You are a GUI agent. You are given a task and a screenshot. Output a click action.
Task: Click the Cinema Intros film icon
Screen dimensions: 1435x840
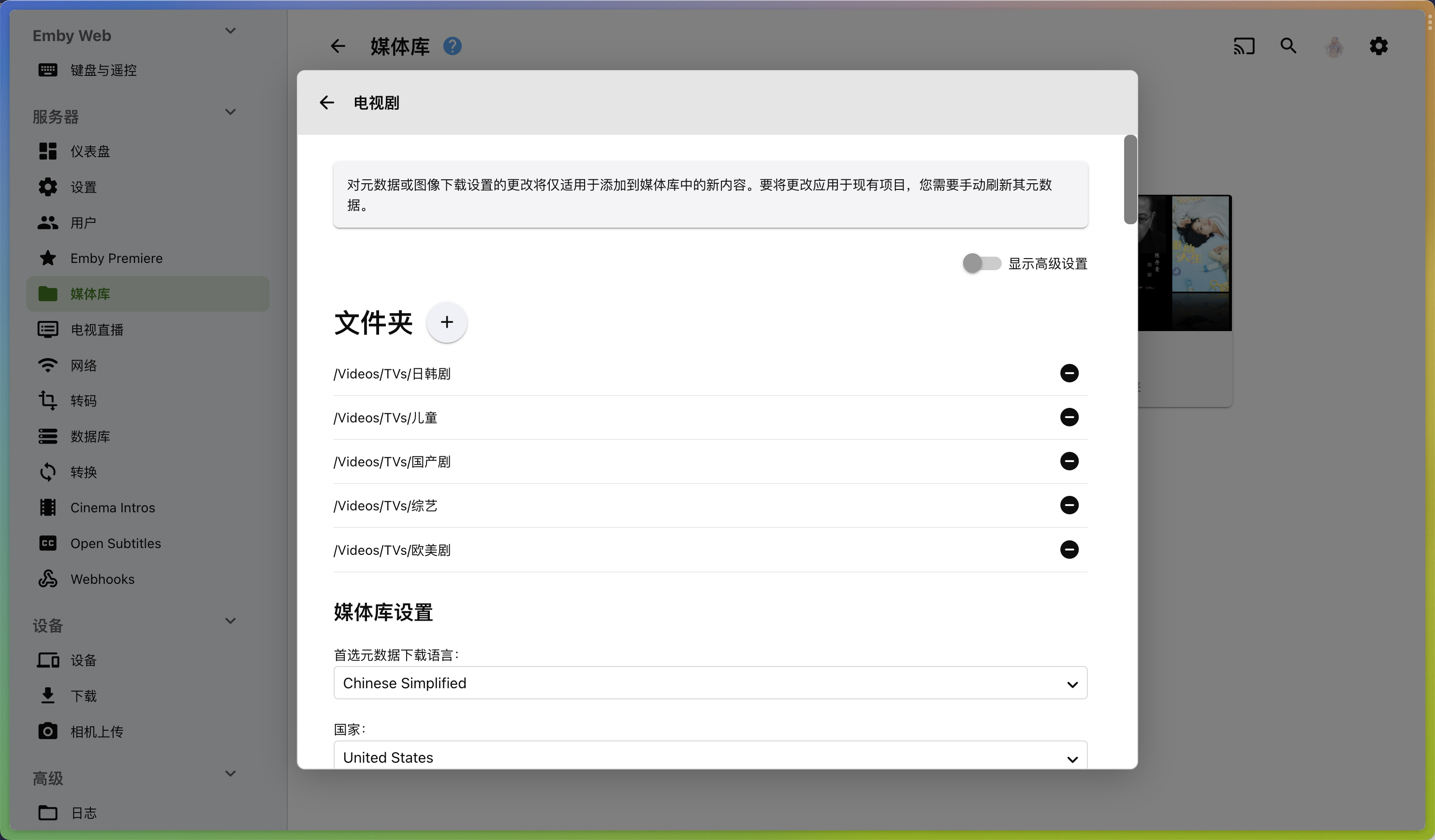coord(48,507)
